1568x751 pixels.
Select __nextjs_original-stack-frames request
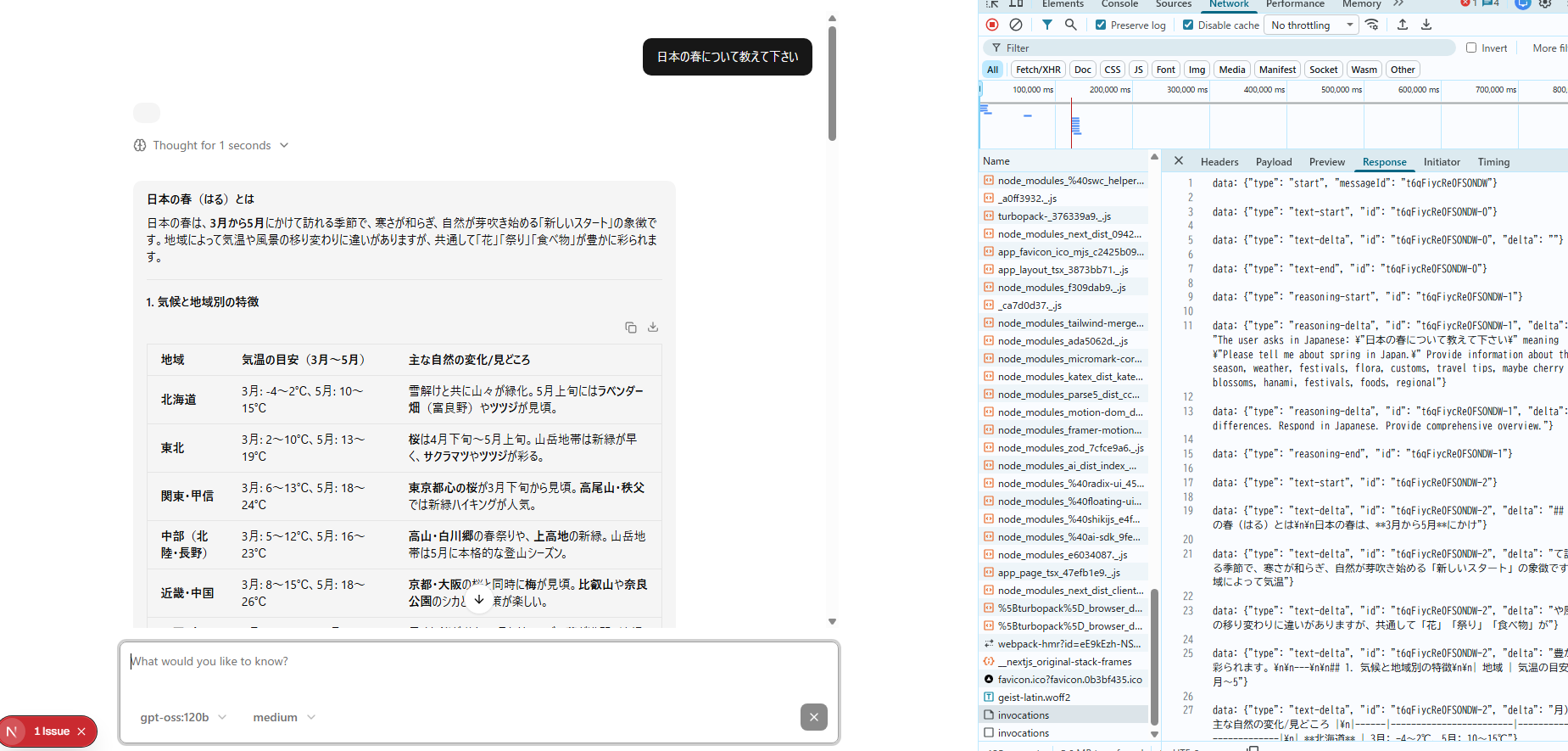click(x=1063, y=662)
